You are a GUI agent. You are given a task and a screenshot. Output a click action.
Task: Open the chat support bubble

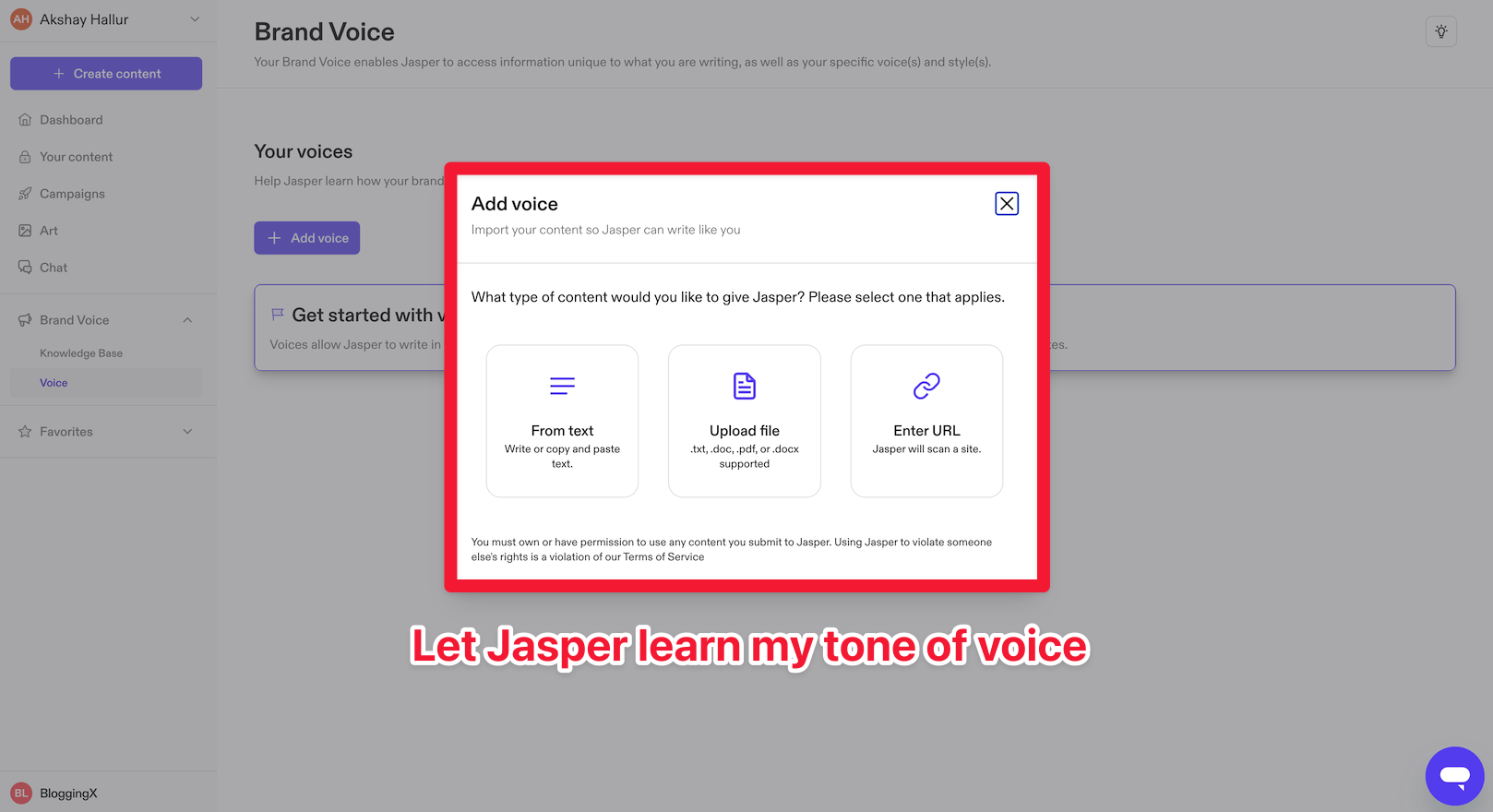pos(1454,776)
